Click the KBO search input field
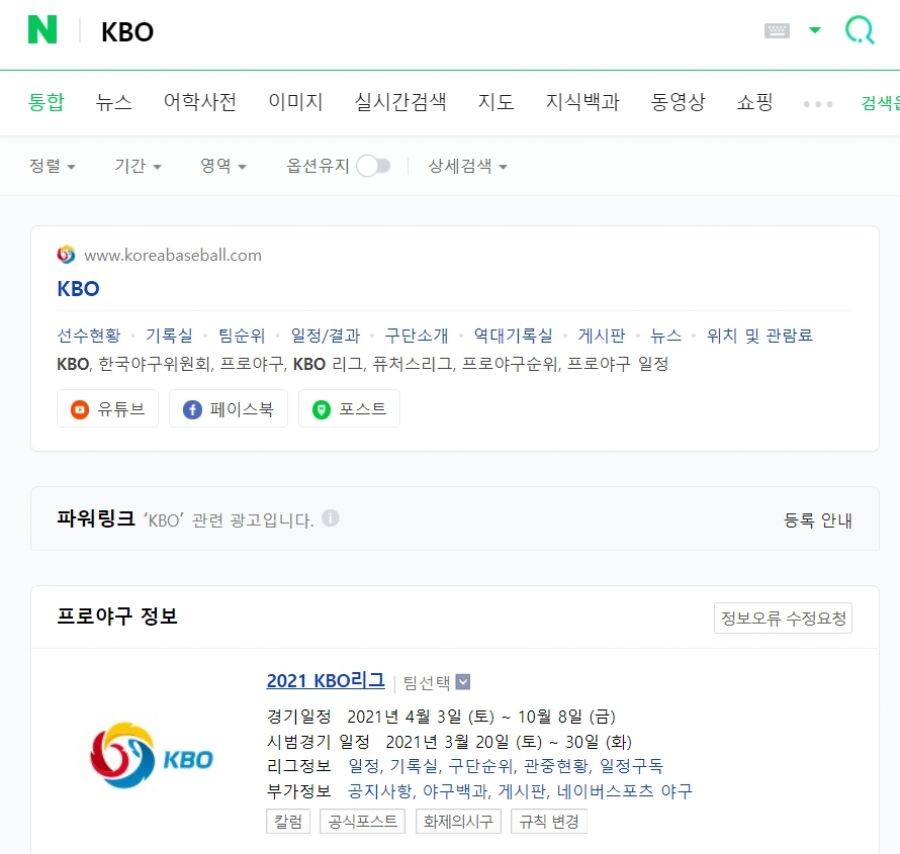Screen dimensions: 900x854 [x=400, y=32]
